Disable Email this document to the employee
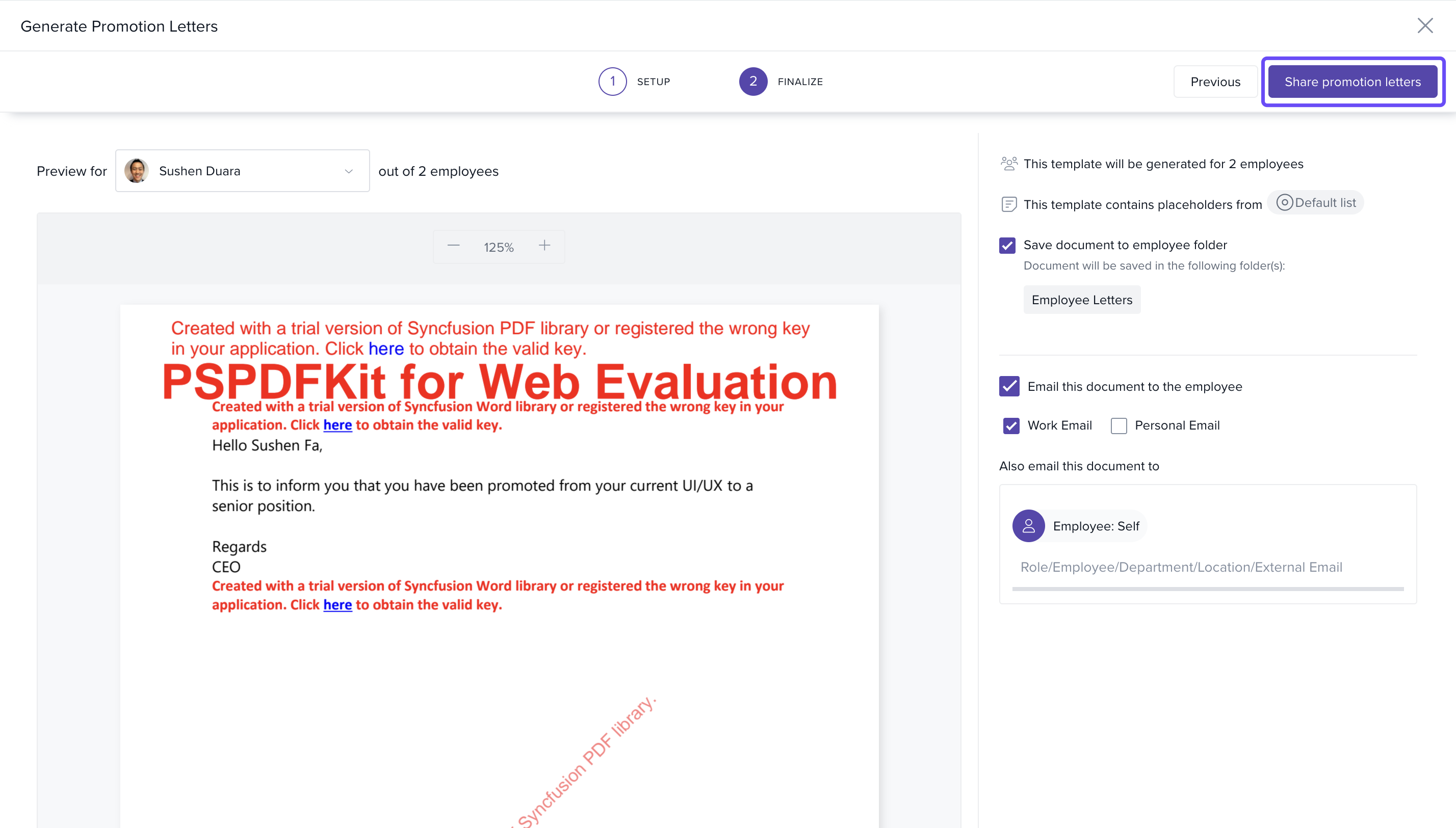Screen dimensions: 1456x828 [1009, 386]
